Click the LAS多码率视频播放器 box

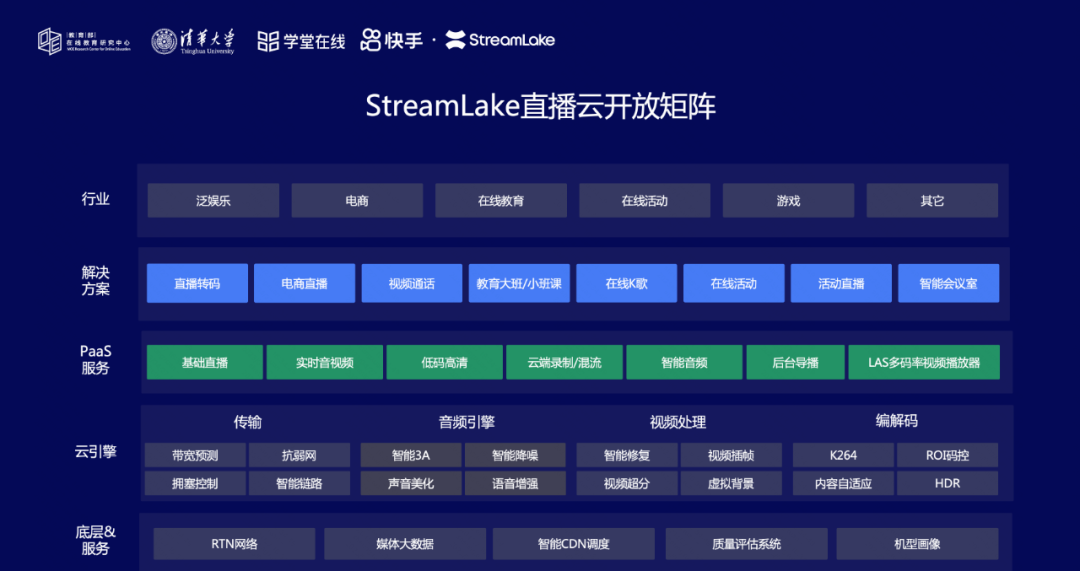tap(924, 362)
